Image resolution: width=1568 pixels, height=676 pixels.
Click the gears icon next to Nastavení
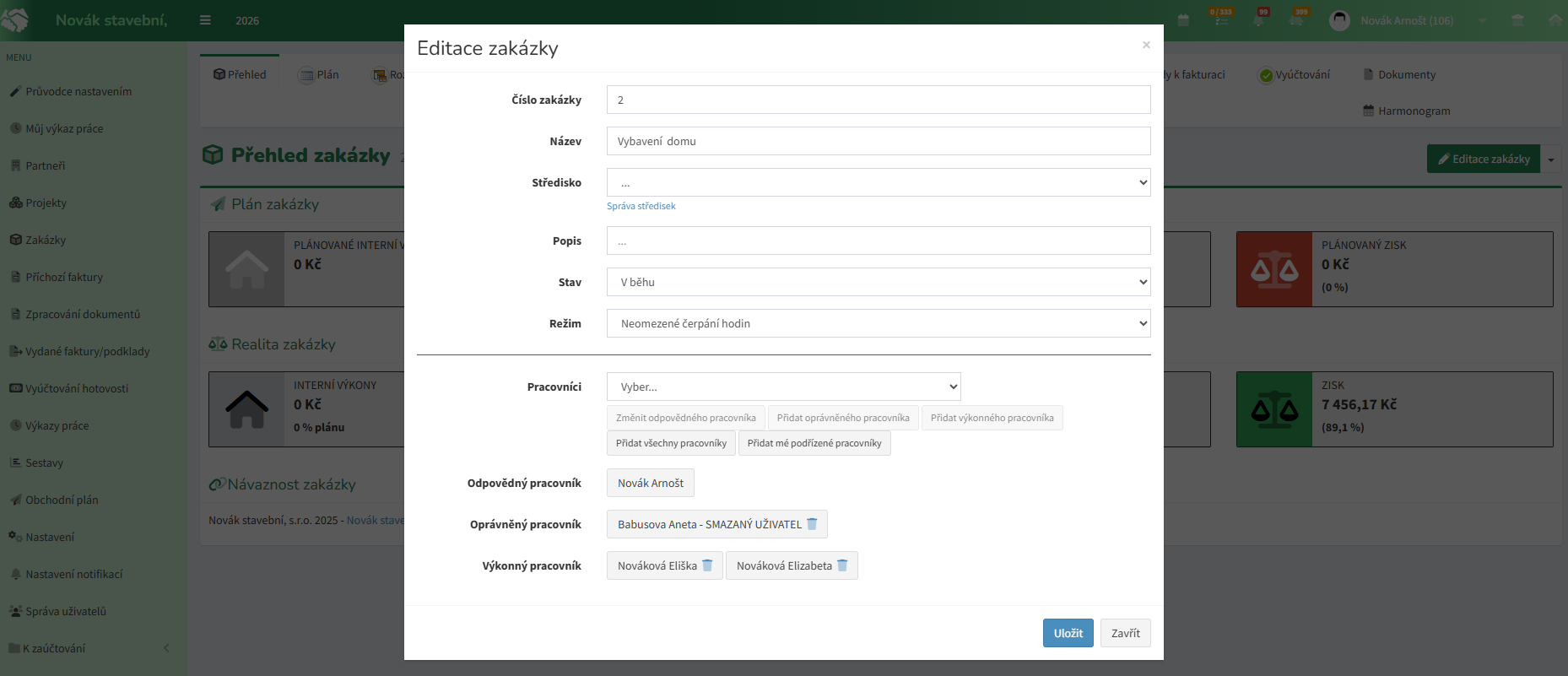[x=15, y=537]
